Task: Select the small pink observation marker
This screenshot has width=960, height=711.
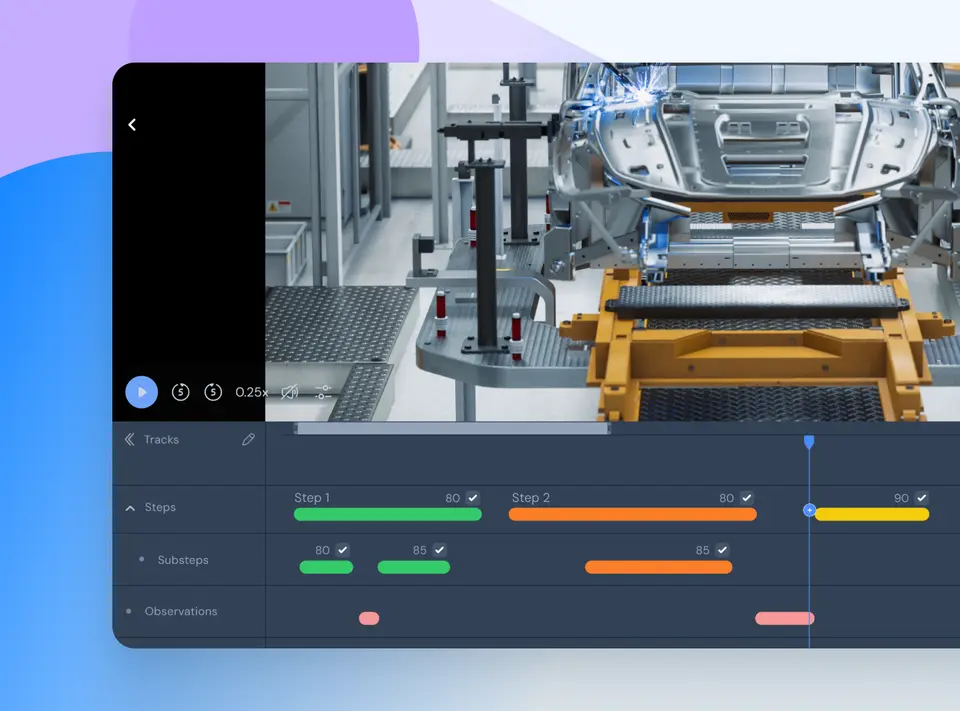Action: pos(369,619)
